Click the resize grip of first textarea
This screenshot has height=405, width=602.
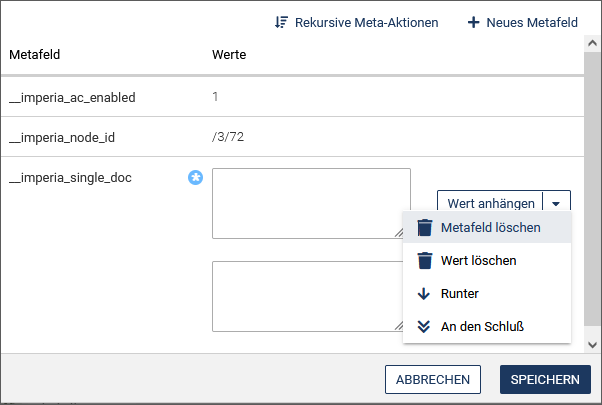[400, 232]
